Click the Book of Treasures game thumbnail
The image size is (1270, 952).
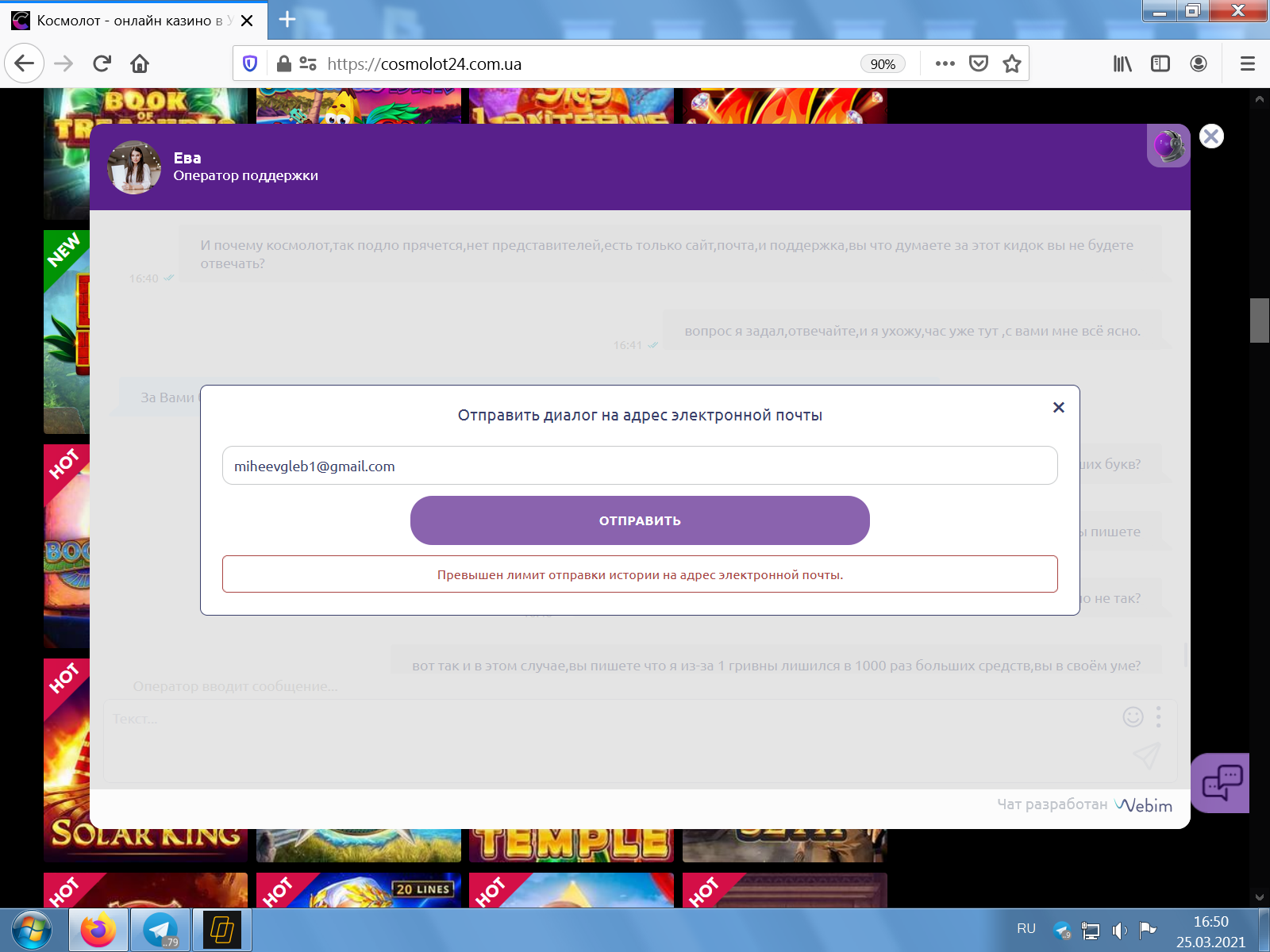[145, 106]
